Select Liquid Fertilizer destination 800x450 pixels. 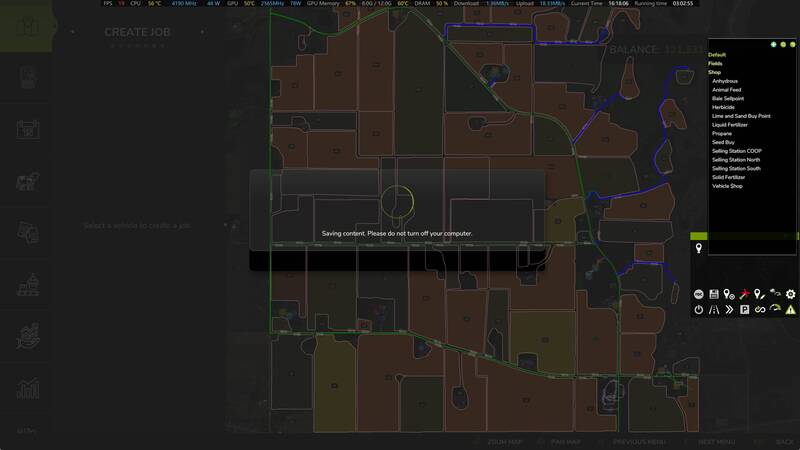click(730, 124)
